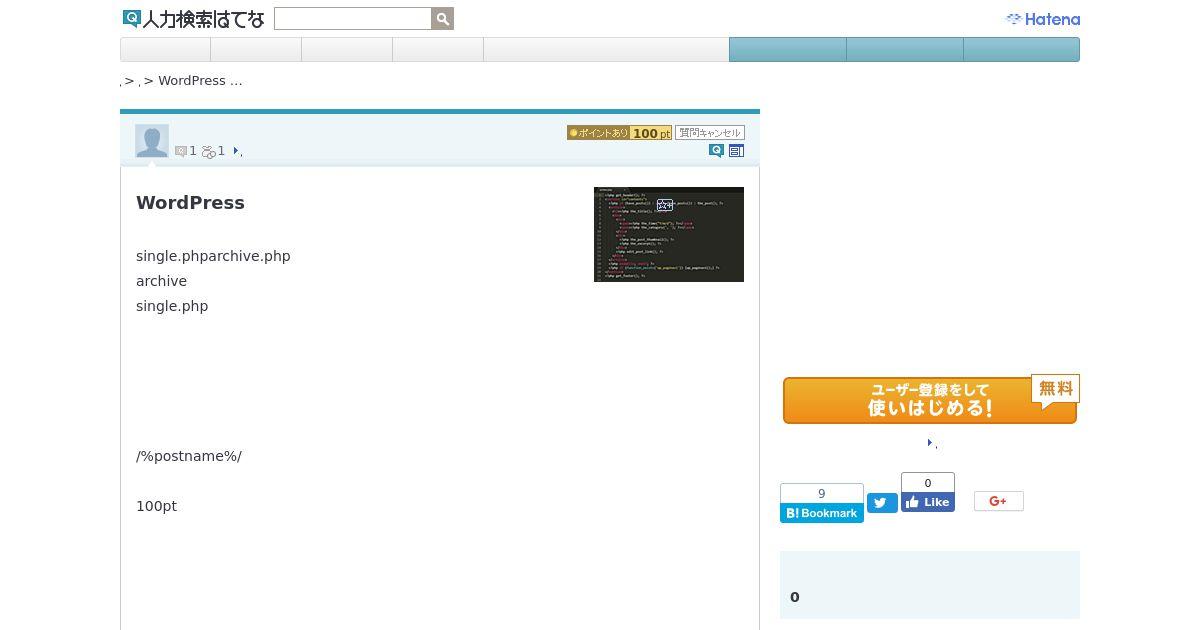Click the magnifier search button
This screenshot has width=1200, height=630.
click(443, 19)
